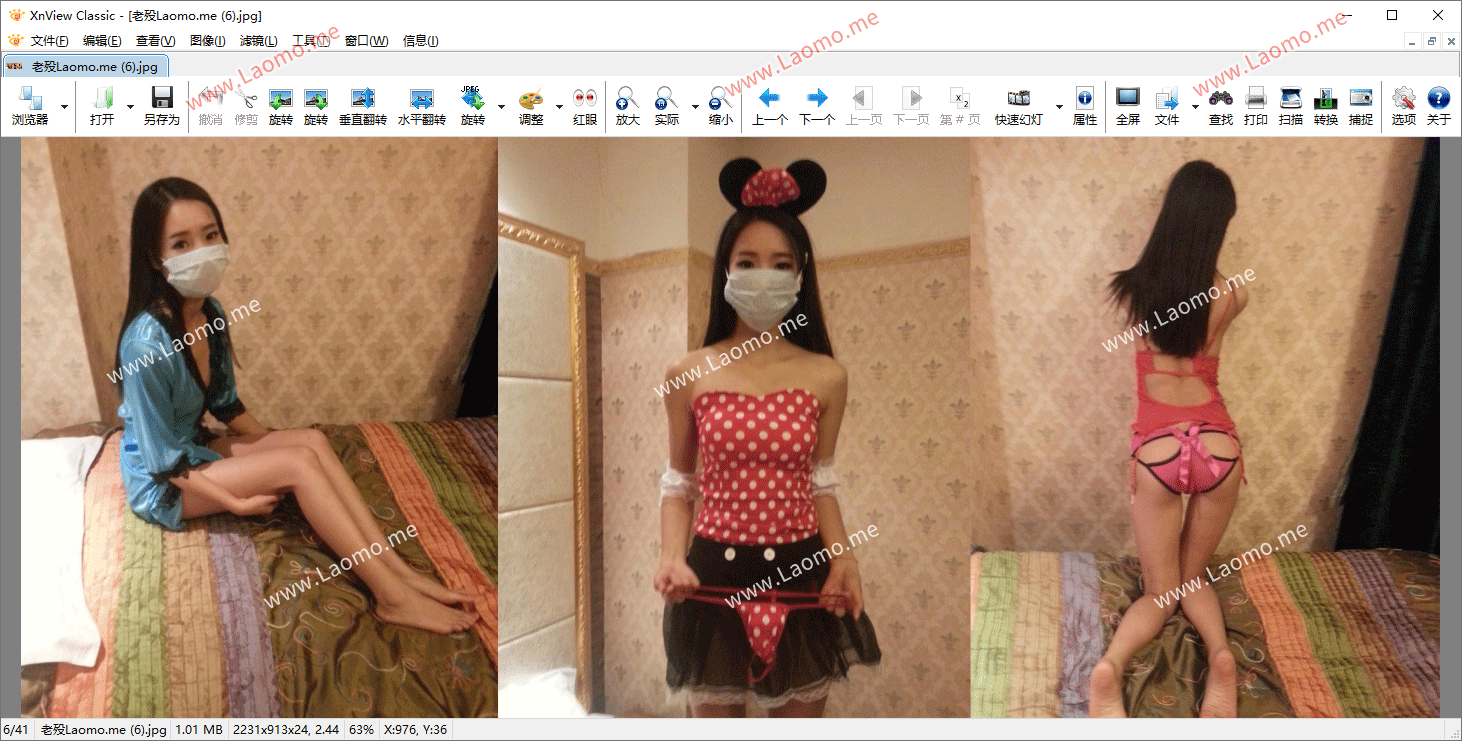Print the image with 打印 icon

(x=1256, y=106)
